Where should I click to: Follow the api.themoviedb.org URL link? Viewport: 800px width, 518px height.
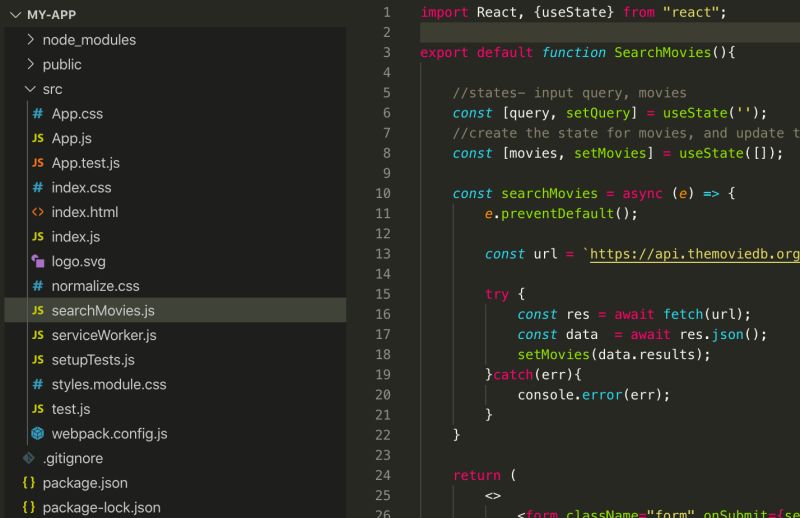[694, 254]
